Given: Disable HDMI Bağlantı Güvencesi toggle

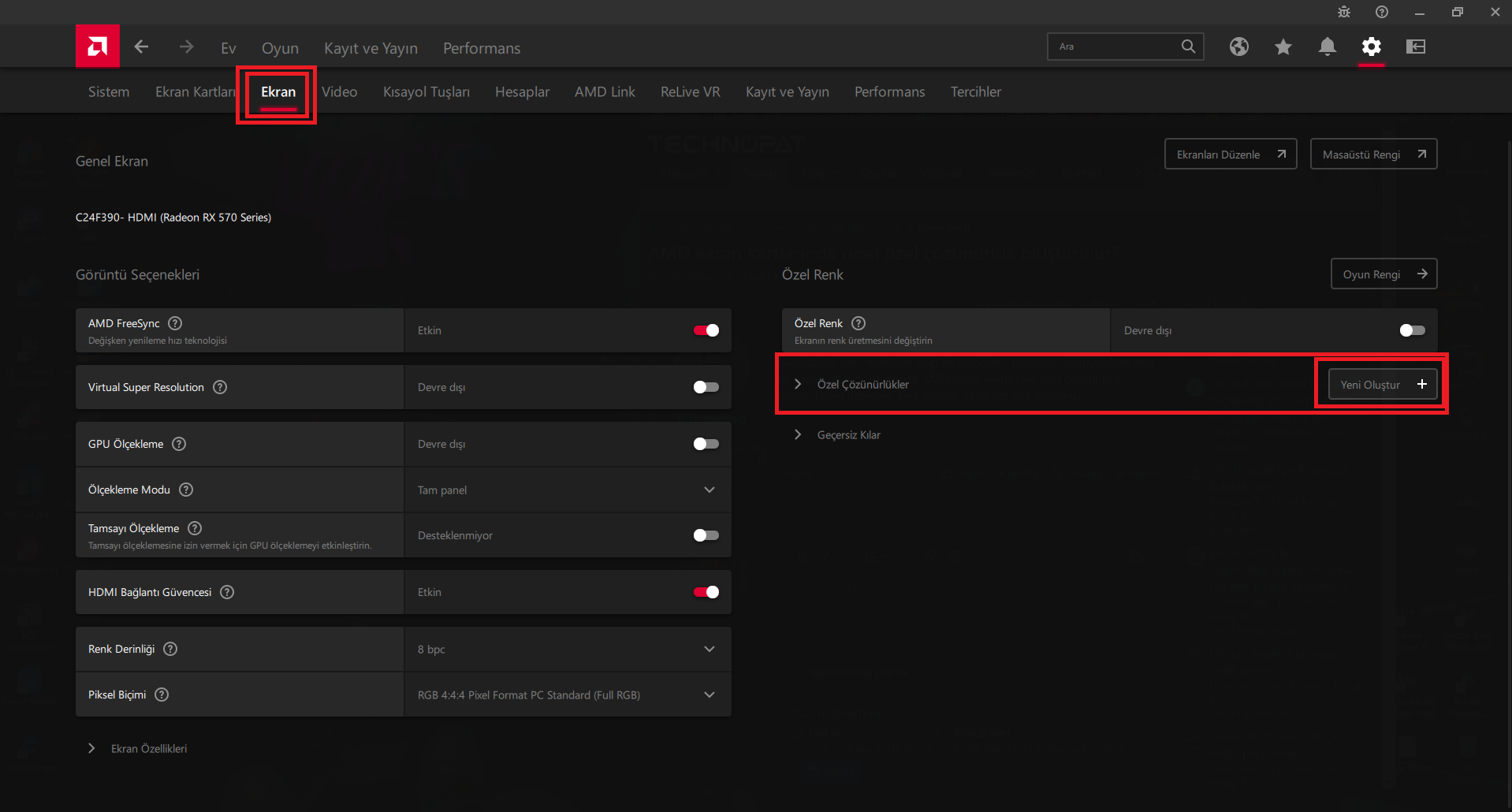Looking at the screenshot, I should click(706, 592).
